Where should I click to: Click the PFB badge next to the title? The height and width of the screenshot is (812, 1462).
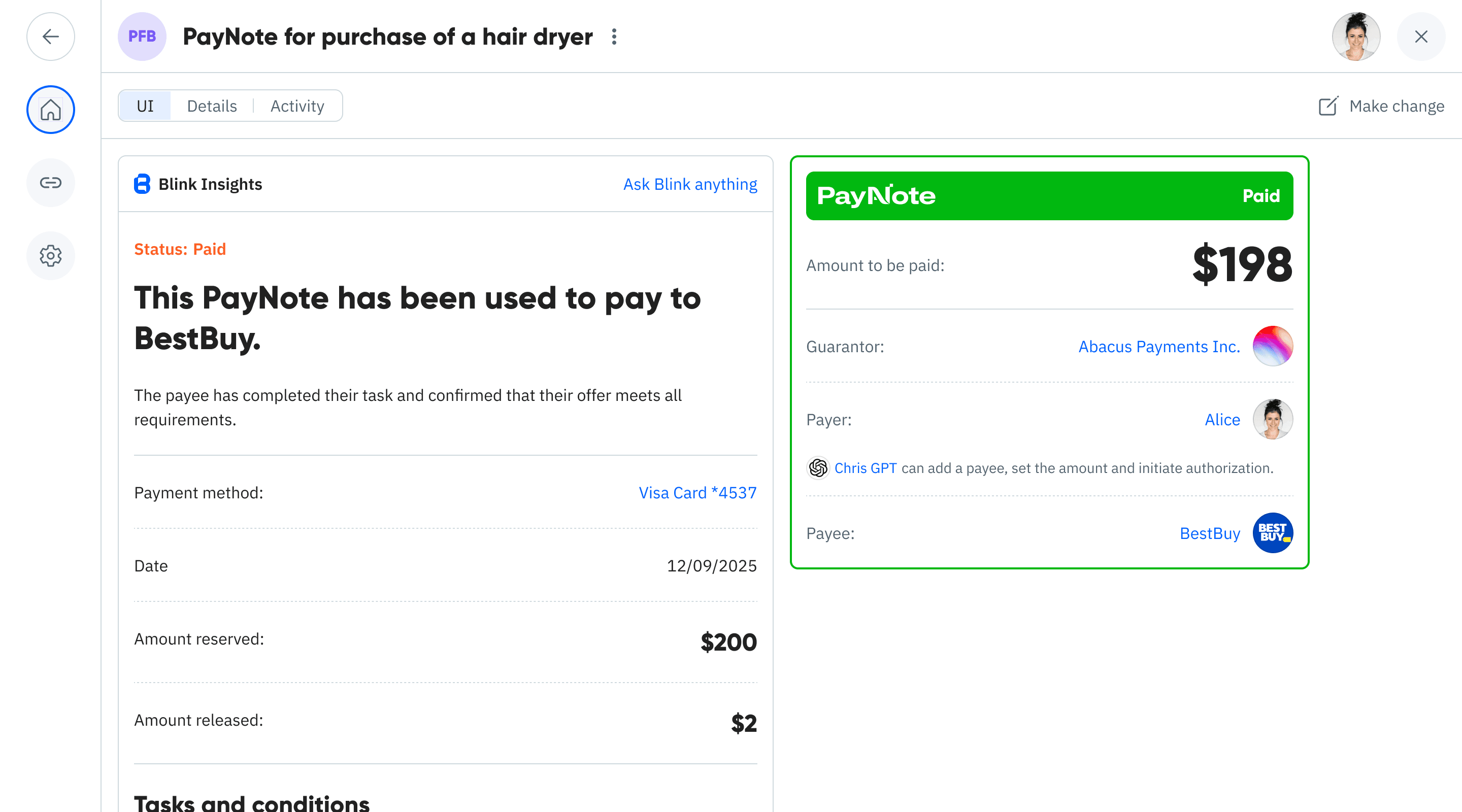point(142,37)
